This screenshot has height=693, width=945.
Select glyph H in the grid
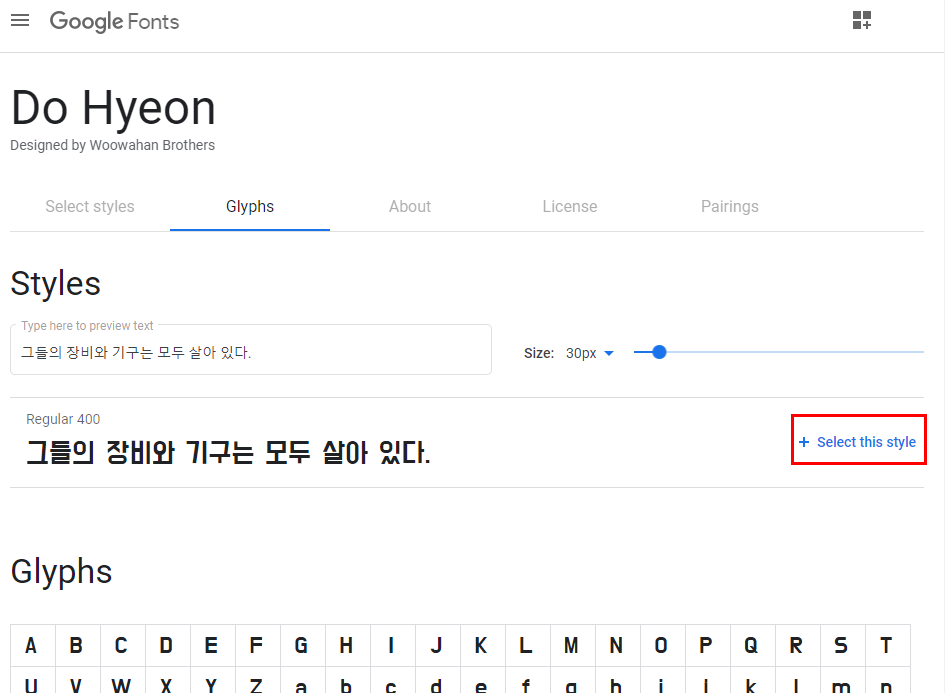[348, 645]
